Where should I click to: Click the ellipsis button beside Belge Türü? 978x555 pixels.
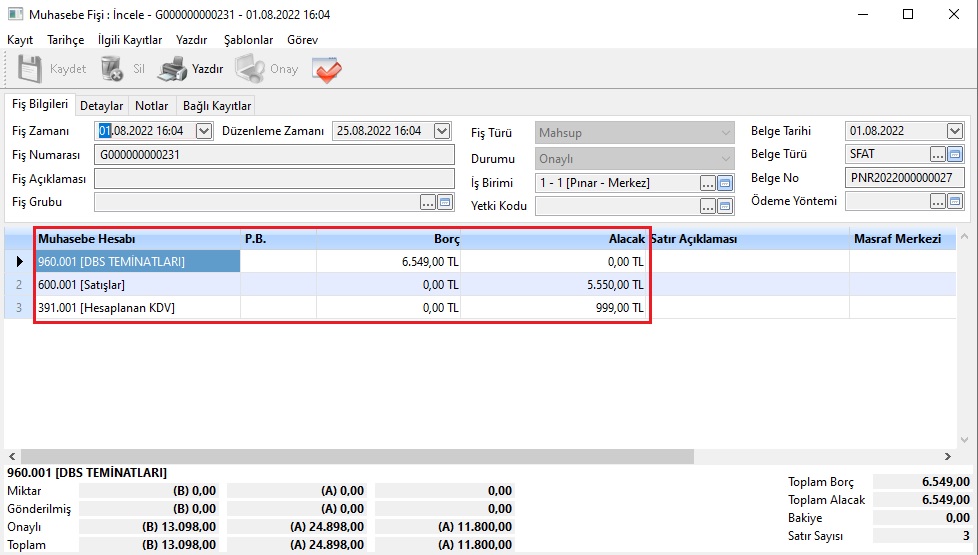[937, 154]
